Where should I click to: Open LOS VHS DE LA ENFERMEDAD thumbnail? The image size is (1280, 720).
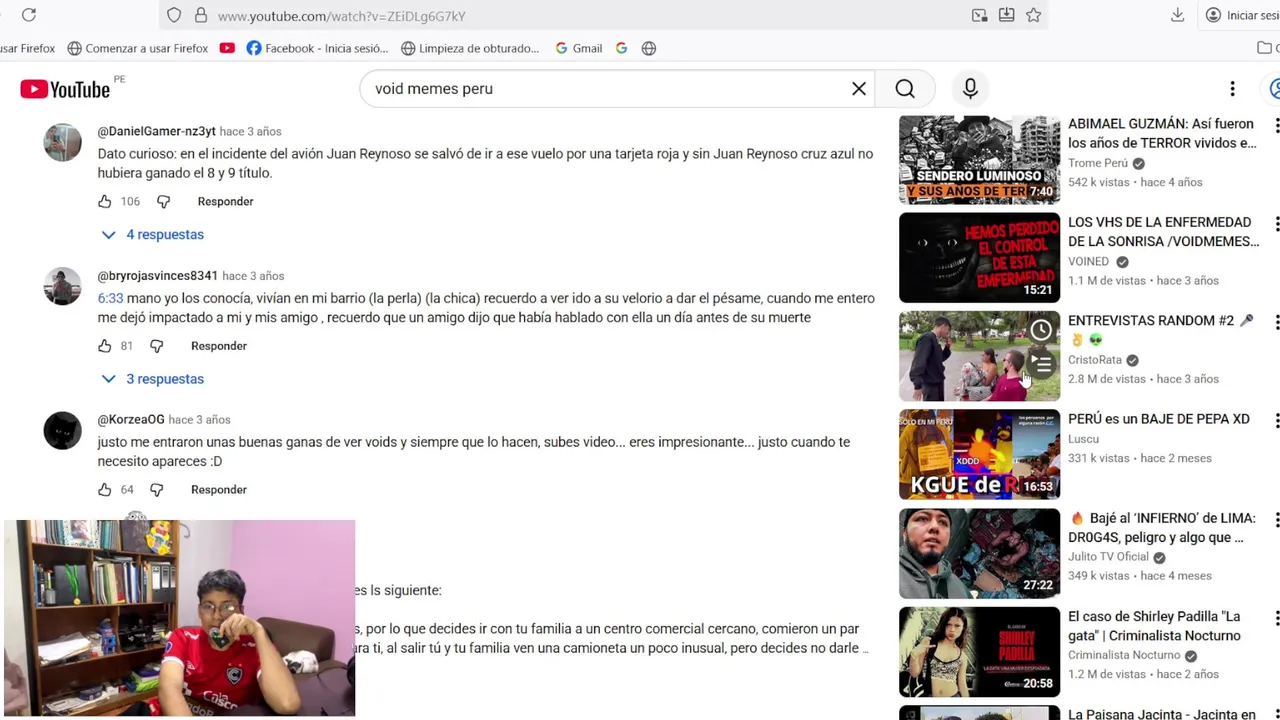tap(979, 258)
